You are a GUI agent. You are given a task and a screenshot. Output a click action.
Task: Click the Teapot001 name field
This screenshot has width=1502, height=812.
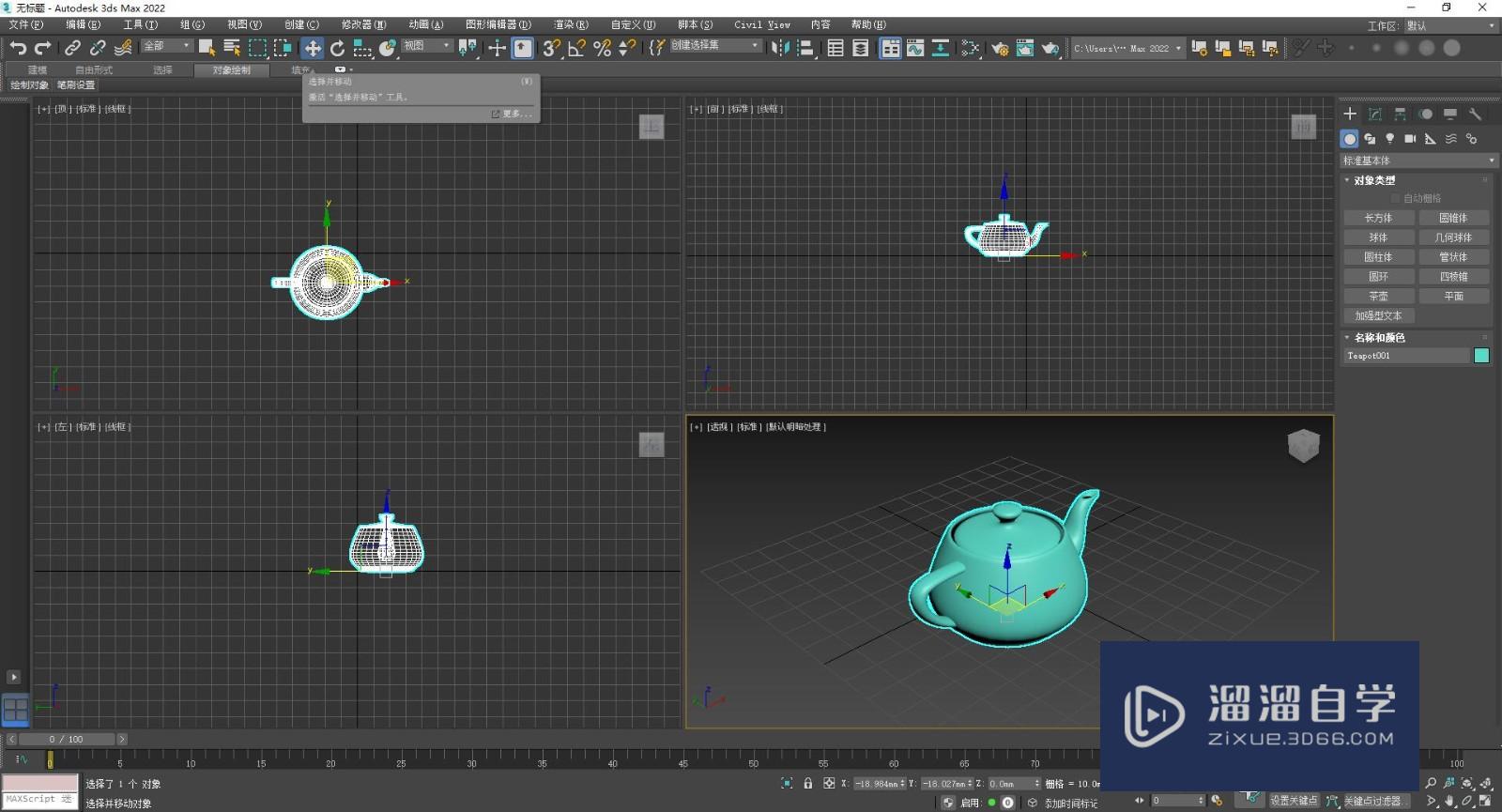point(1405,356)
